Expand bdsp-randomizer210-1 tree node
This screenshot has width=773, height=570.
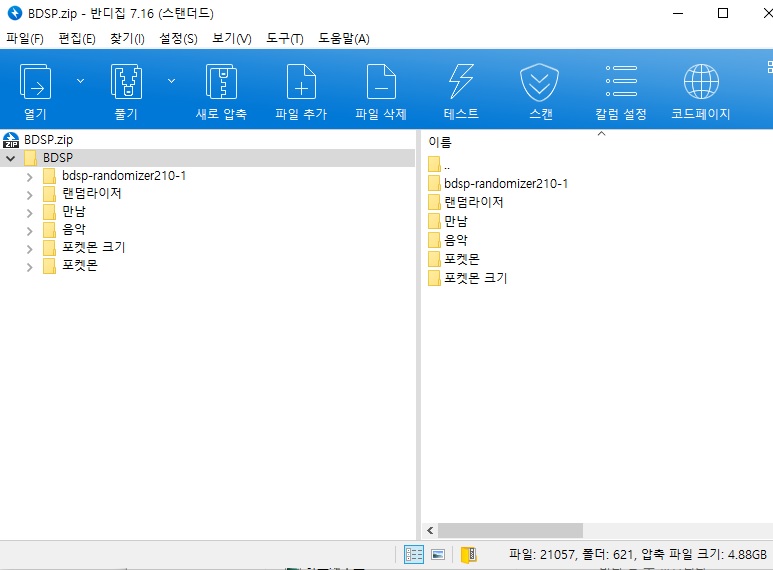(x=30, y=177)
